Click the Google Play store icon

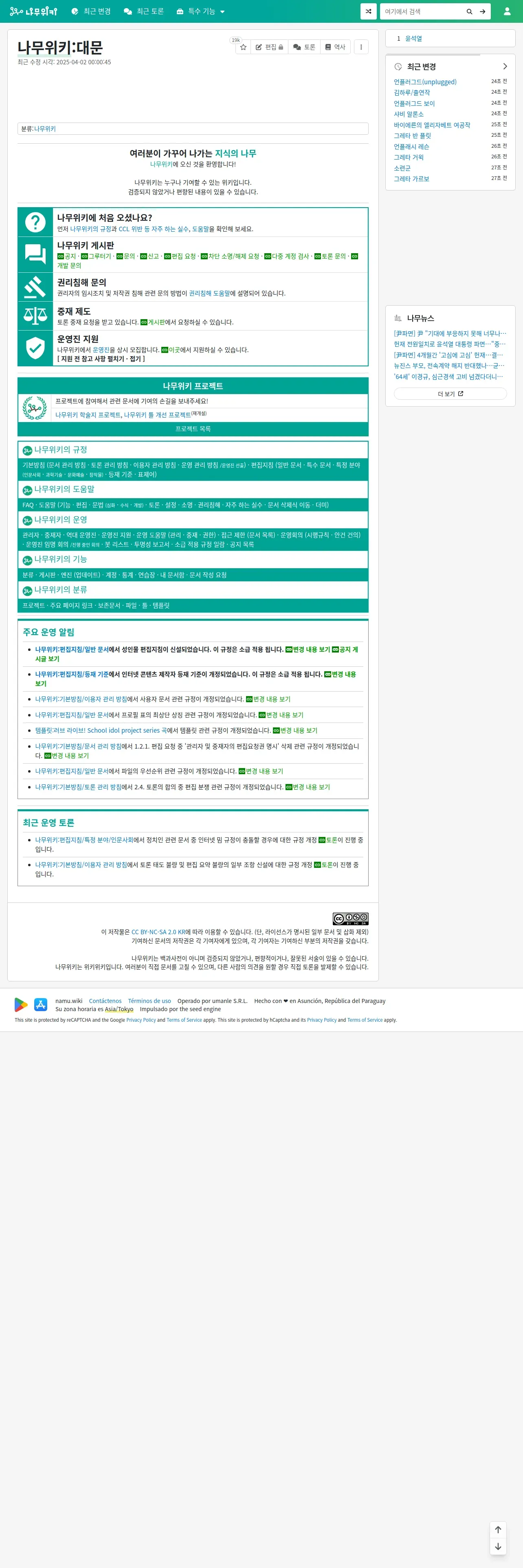pyautogui.click(x=21, y=1004)
